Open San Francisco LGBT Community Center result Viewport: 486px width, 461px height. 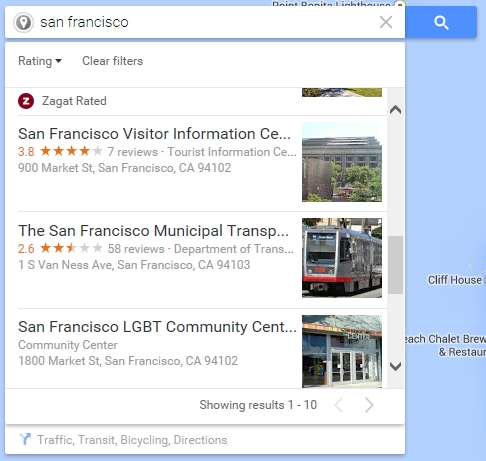[157, 327]
